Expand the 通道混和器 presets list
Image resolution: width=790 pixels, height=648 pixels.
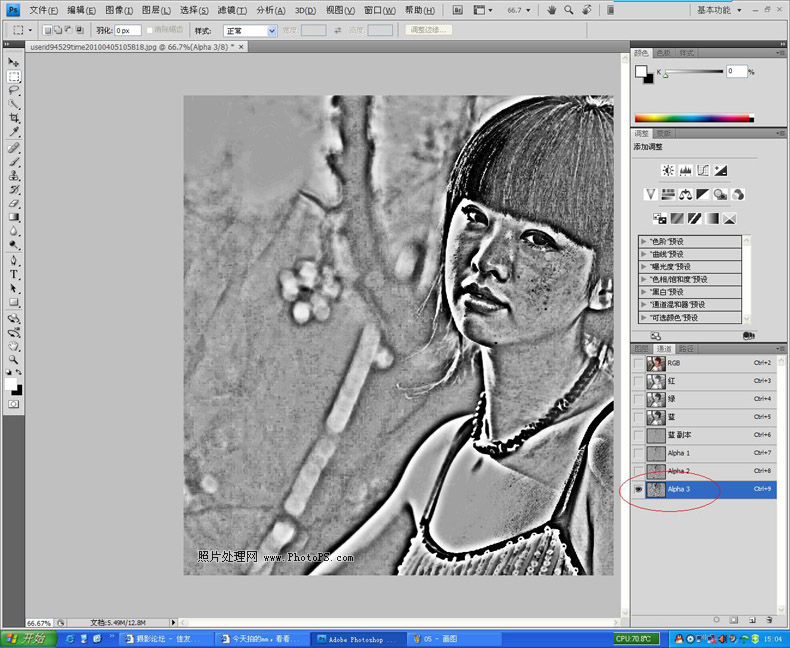[644, 304]
